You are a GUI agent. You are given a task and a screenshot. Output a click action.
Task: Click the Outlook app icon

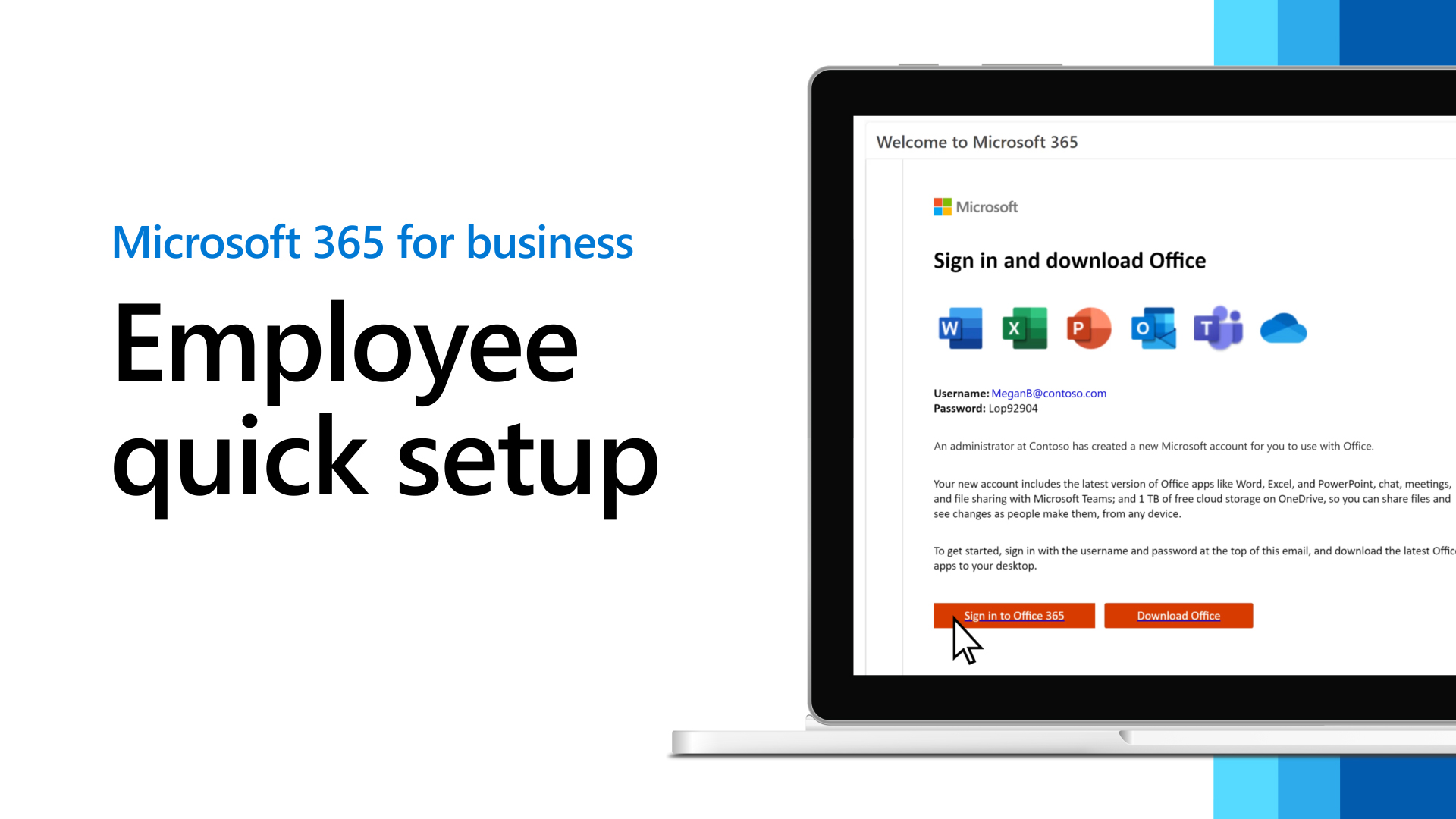(1153, 328)
